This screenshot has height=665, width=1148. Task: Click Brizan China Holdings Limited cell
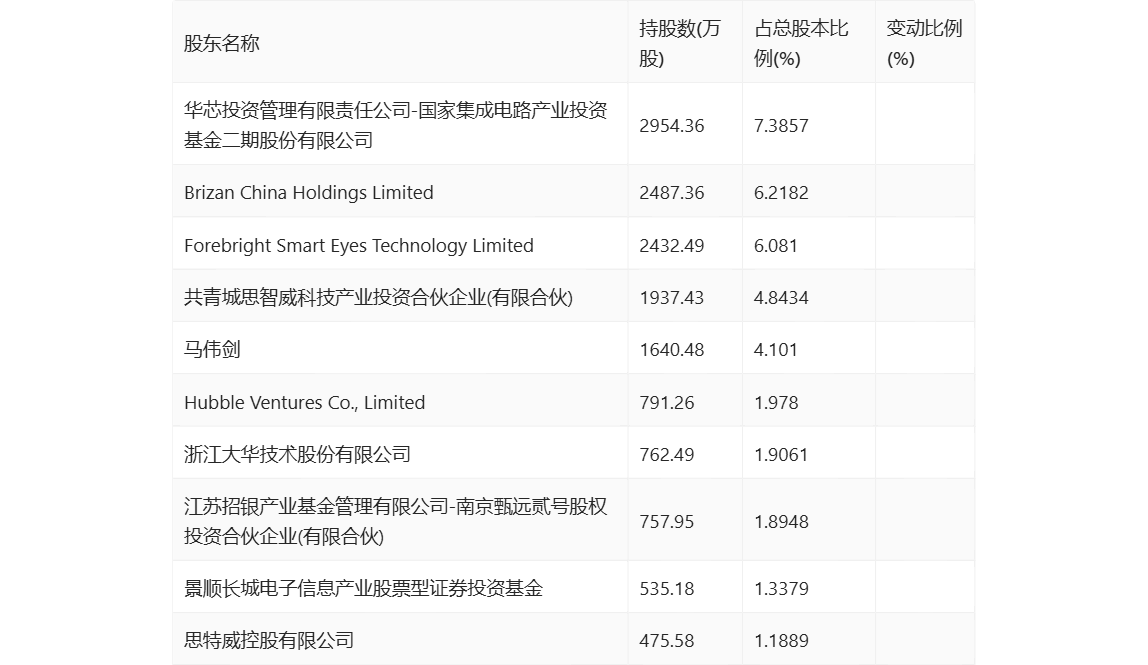[x=309, y=192]
